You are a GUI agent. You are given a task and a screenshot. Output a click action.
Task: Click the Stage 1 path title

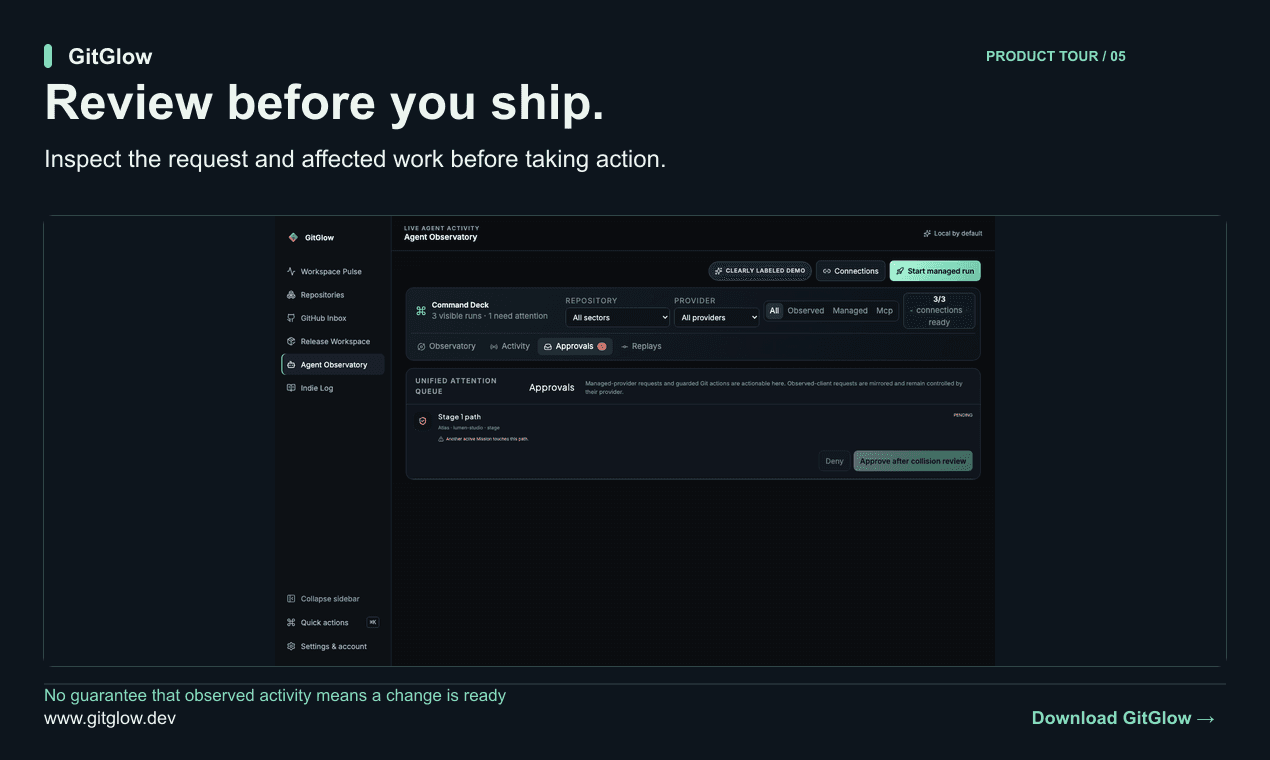point(459,417)
